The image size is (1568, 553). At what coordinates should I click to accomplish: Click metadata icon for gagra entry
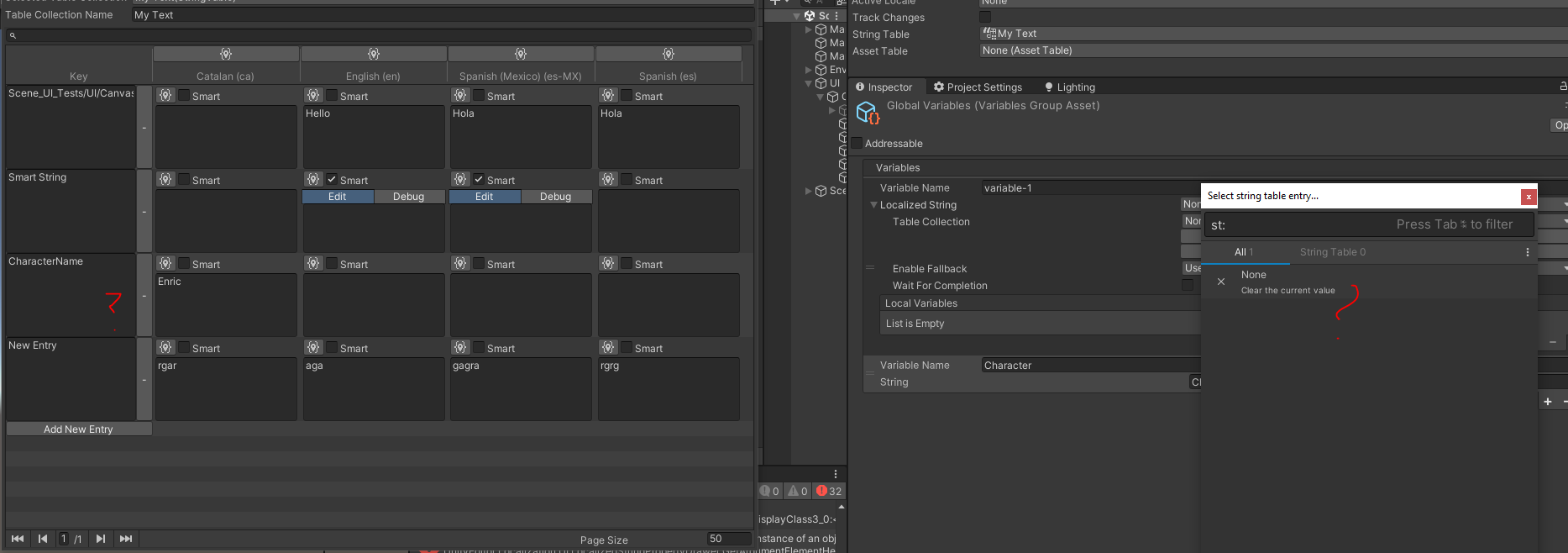(460, 348)
